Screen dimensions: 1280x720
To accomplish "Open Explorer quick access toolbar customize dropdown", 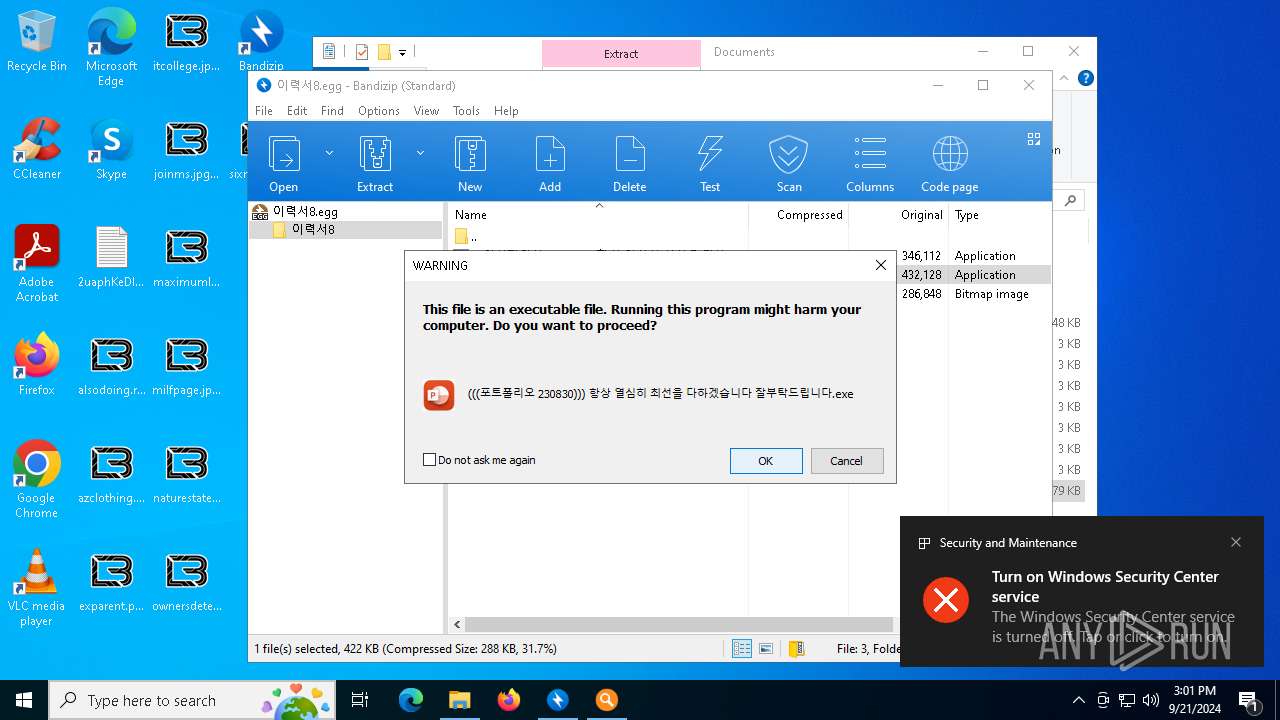I will 402,52.
